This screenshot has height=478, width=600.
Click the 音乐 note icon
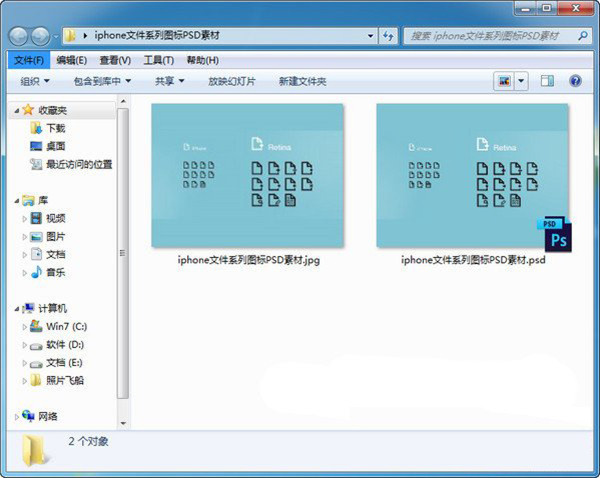(x=36, y=272)
